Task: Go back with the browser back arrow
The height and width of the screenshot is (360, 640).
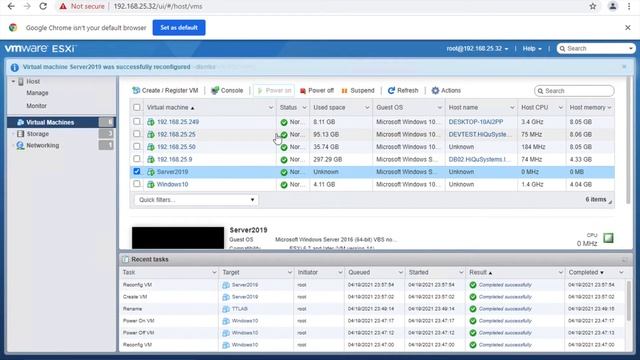Action: [x=11, y=6]
